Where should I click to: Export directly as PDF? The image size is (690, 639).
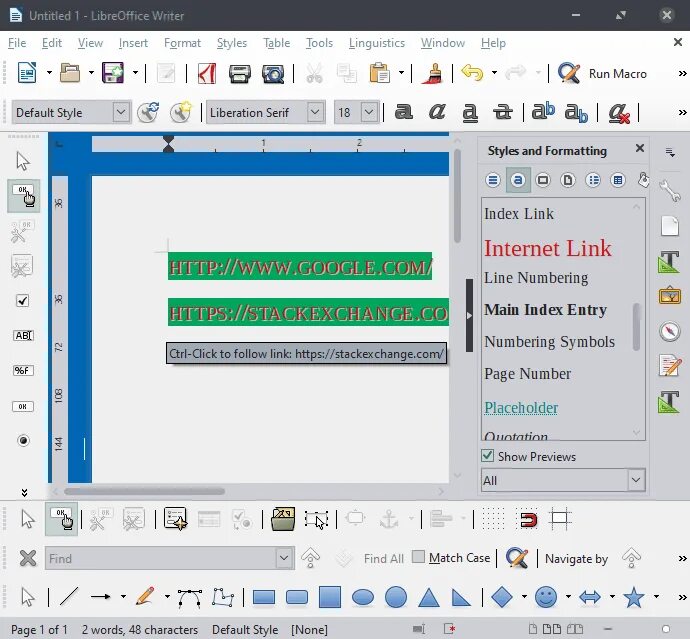pos(207,73)
